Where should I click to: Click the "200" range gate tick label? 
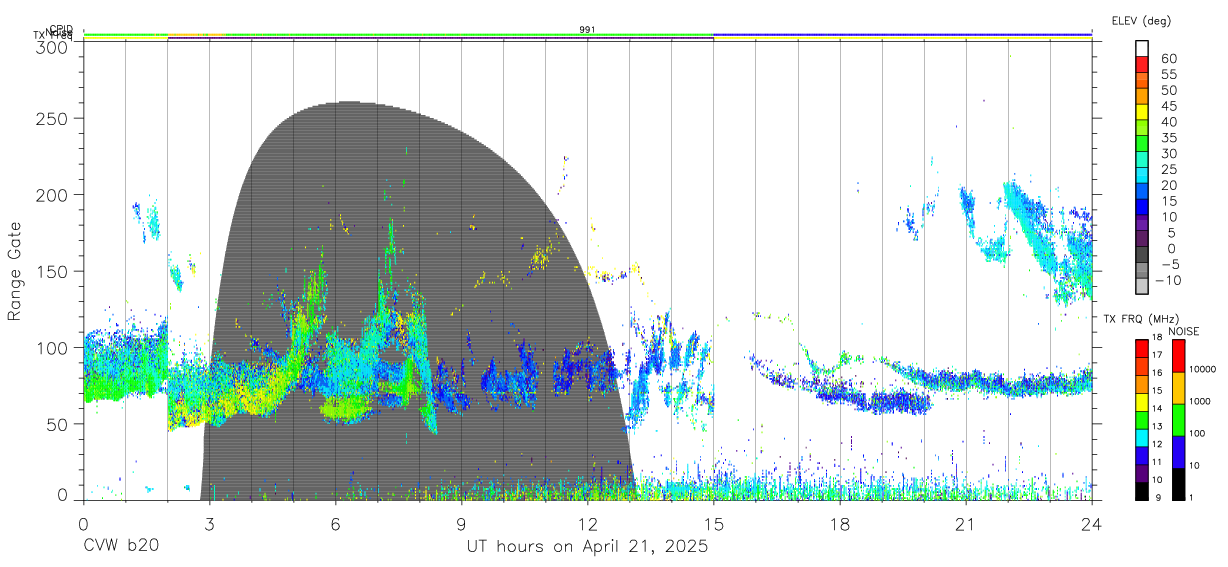pos(50,194)
